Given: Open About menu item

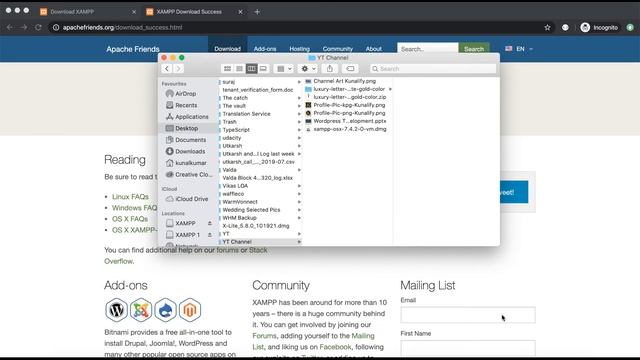Looking at the screenshot, I should (373, 49).
